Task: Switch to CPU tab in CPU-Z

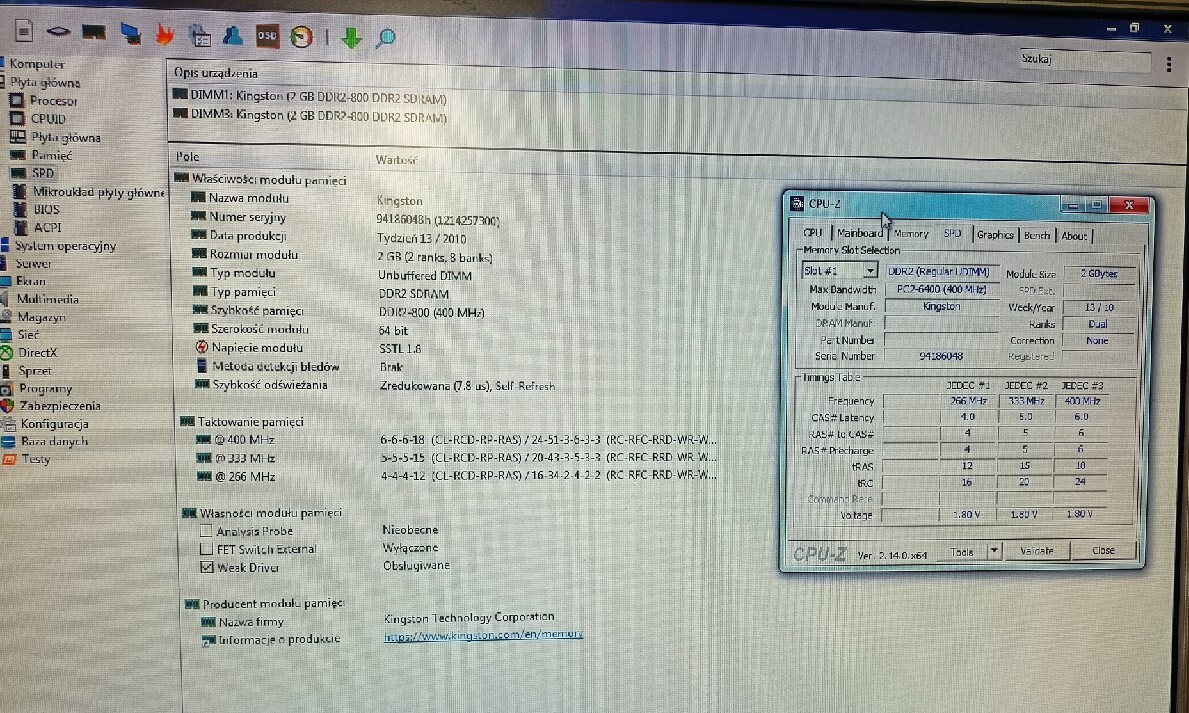Action: tap(813, 234)
